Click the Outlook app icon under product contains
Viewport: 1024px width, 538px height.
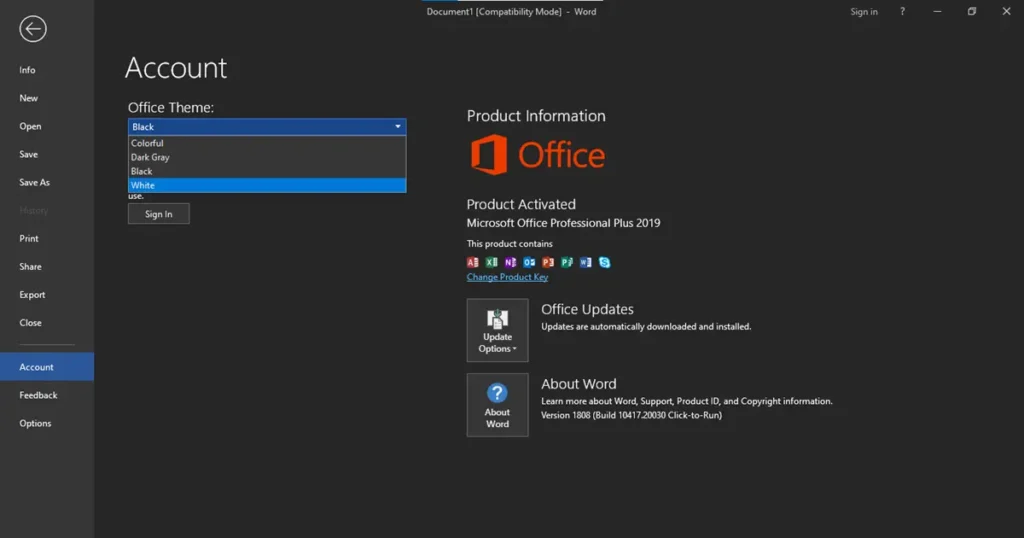[x=529, y=262]
